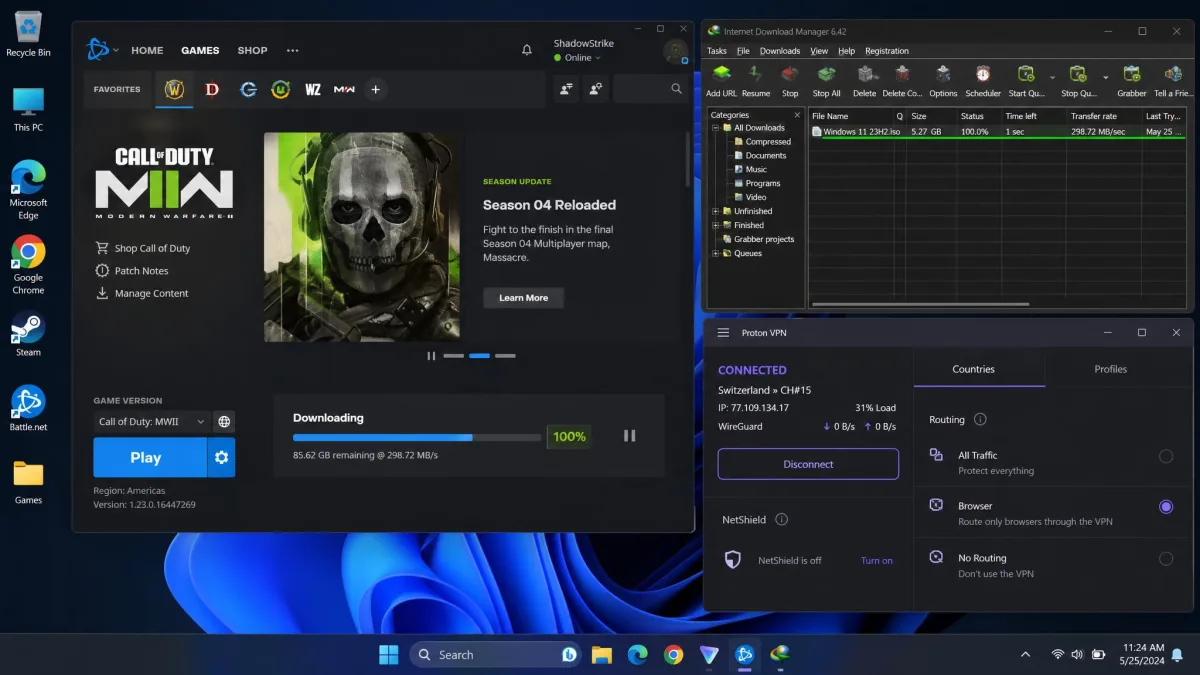1200x675 pixels.
Task: Click the blue Play button
Action: tap(150, 457)
